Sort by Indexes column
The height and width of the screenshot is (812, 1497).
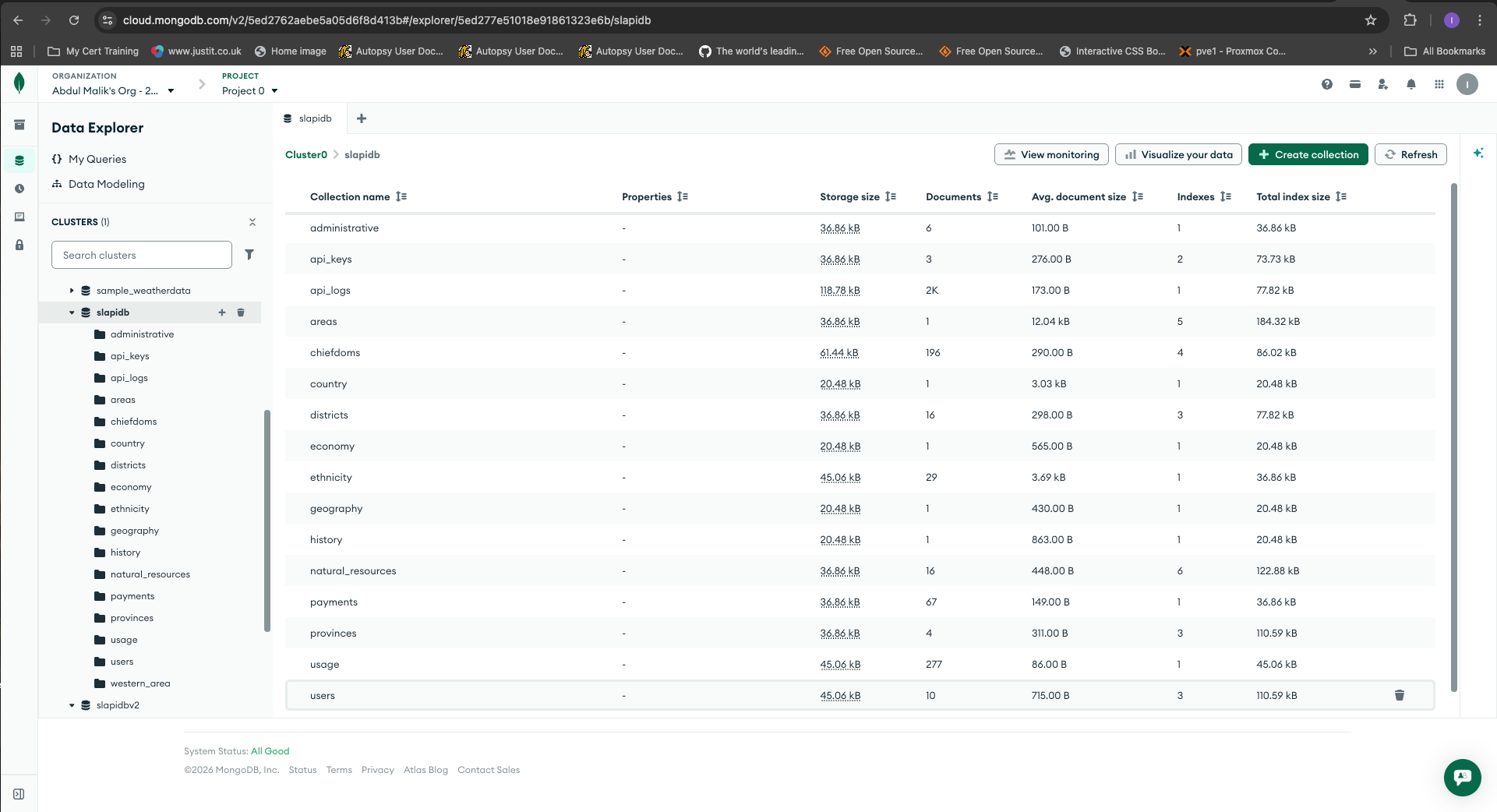[1226, 196]
